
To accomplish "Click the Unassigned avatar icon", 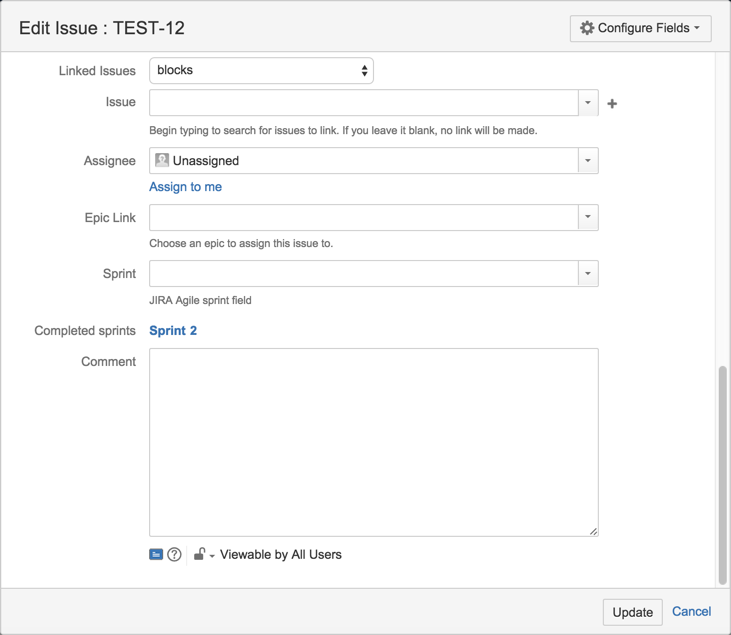I will click(x=162, y=160).
